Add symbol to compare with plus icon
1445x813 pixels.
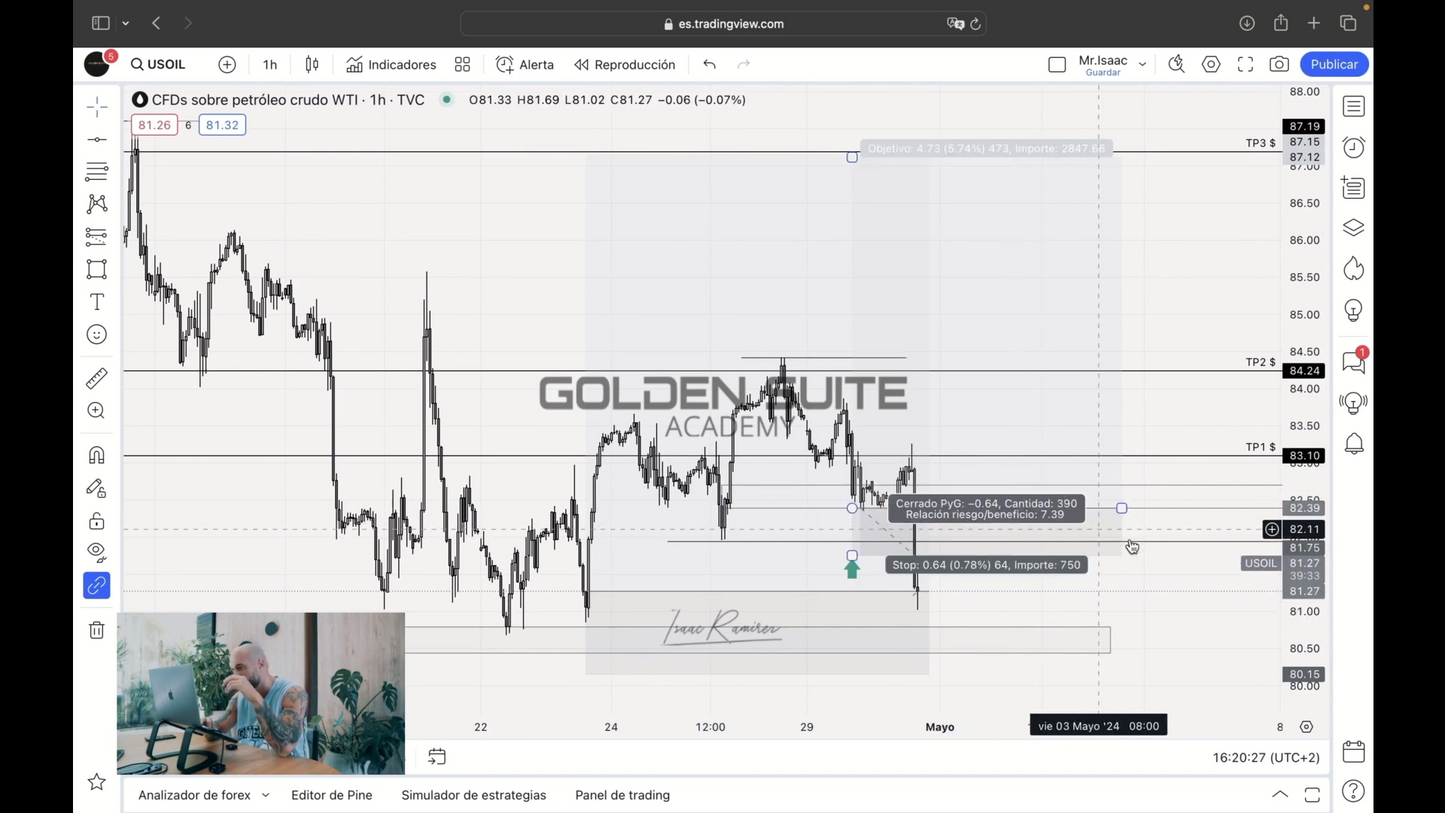[227, 64]
